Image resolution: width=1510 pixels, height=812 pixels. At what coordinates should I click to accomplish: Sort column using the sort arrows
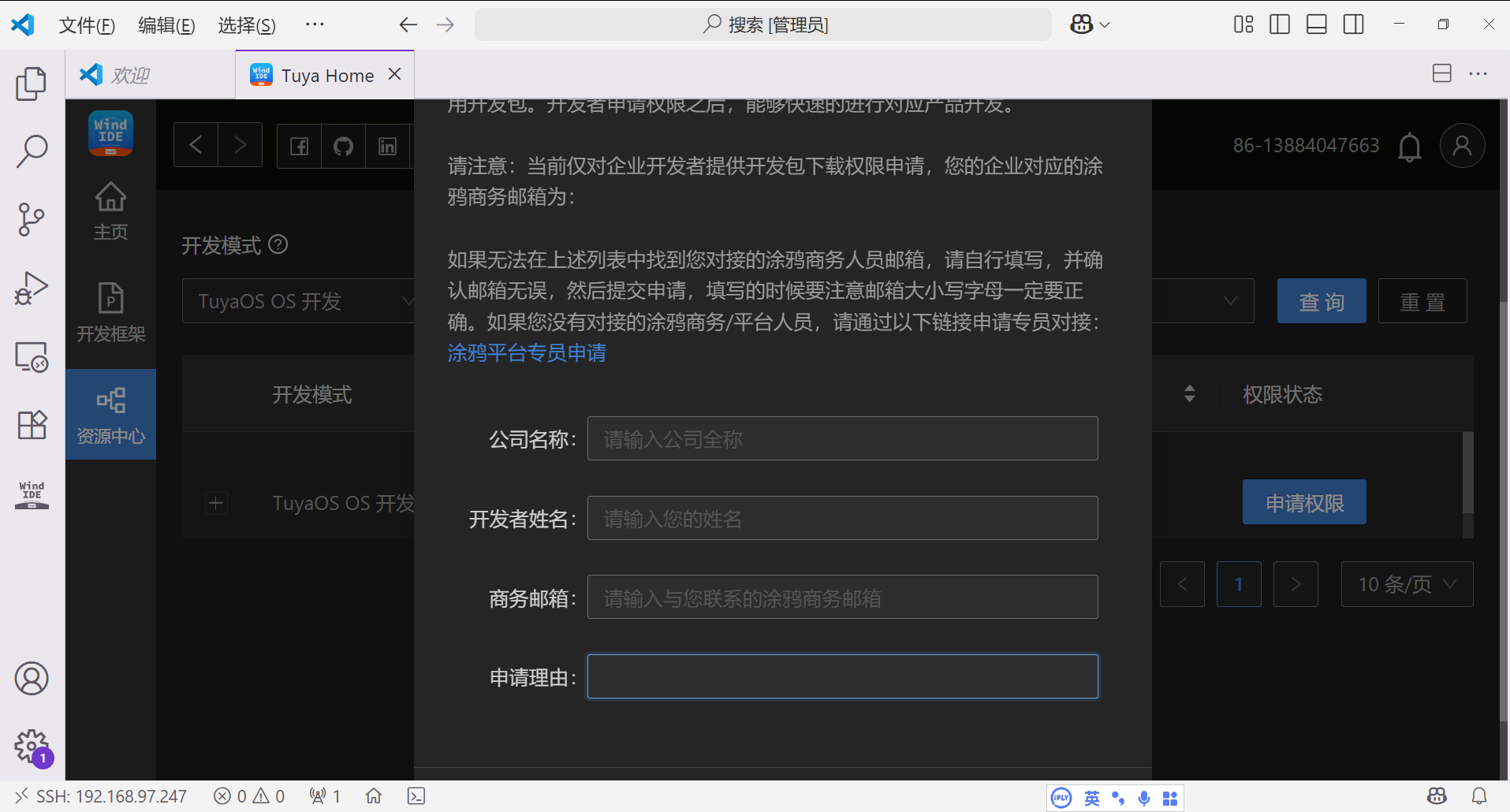point(1190,393)
